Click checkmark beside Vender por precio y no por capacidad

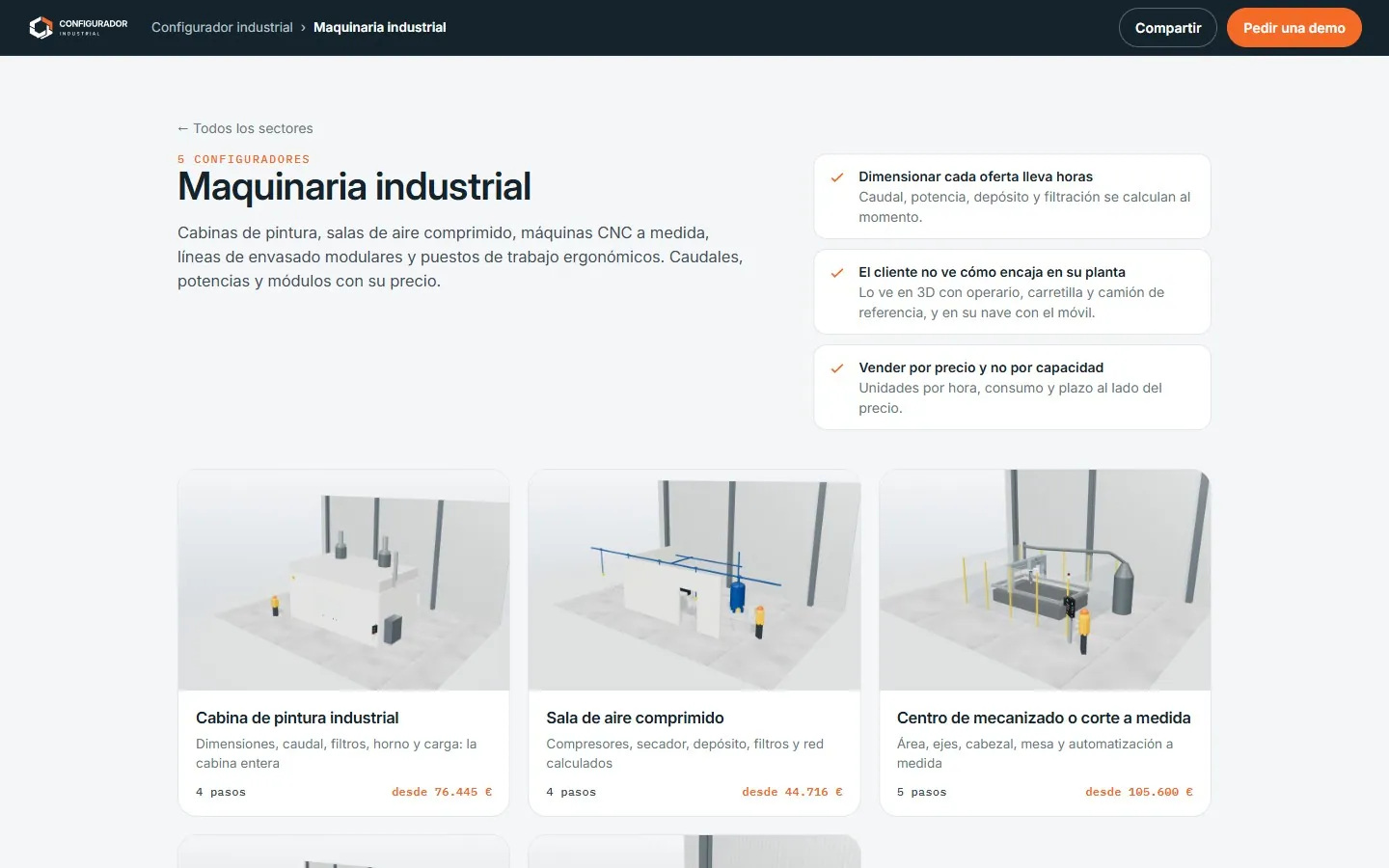click(x=837, y=368)
